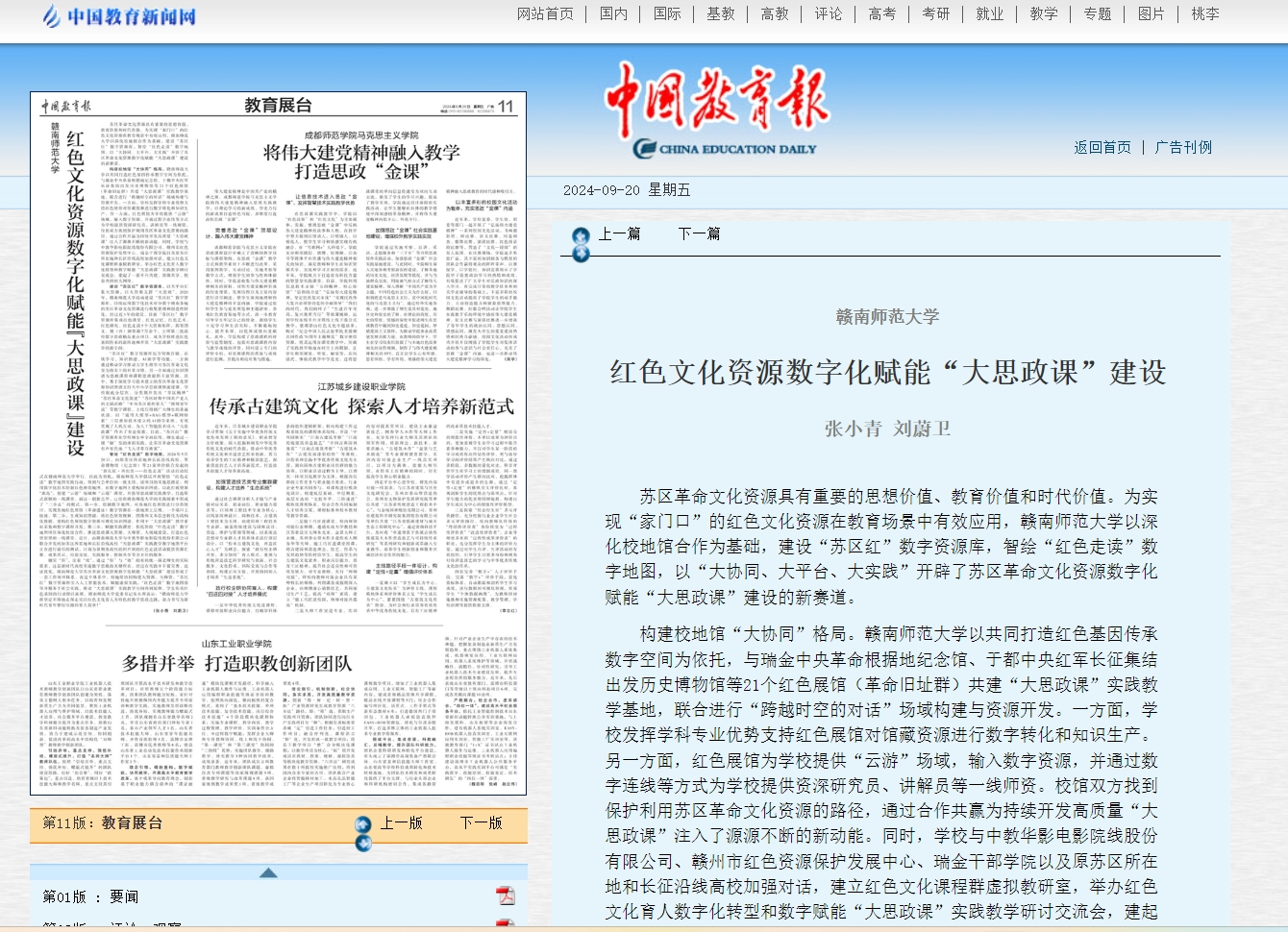Go to the 国内 section
1288x932 pixels.
click(x=613, y=13)
